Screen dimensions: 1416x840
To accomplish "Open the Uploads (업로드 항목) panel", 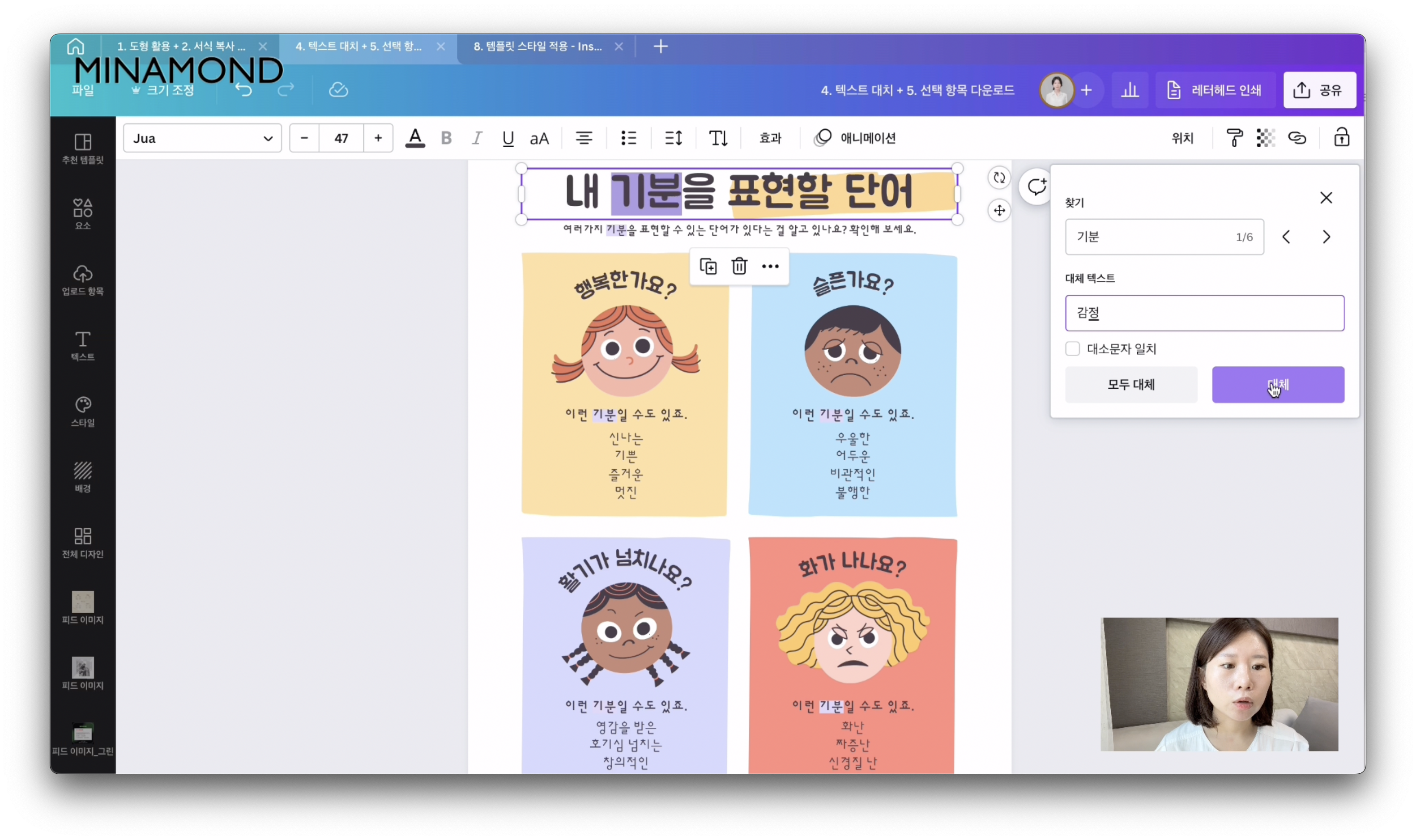I will (83, 280).
